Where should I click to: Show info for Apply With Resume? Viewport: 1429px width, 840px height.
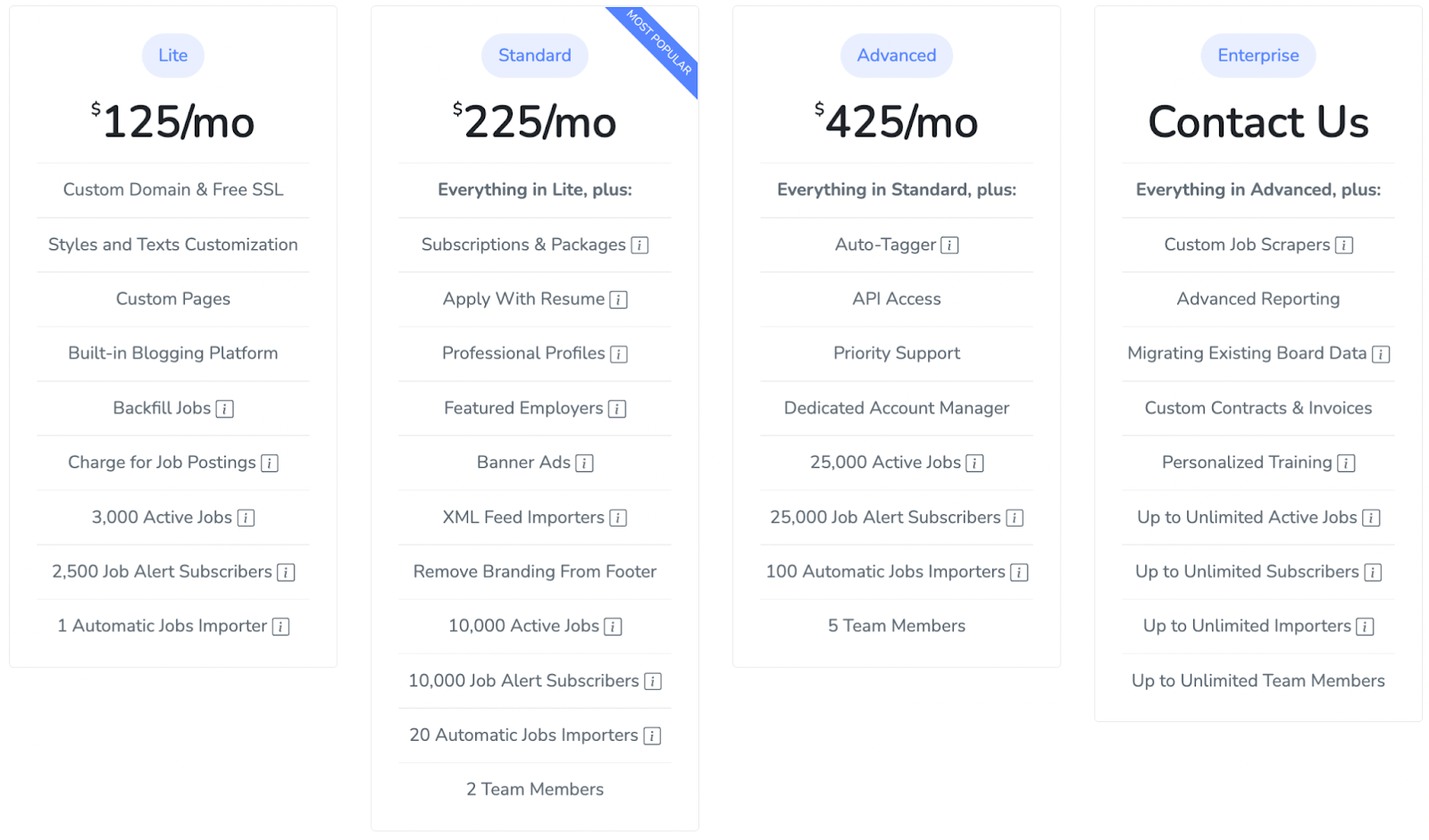pos(618,300)
